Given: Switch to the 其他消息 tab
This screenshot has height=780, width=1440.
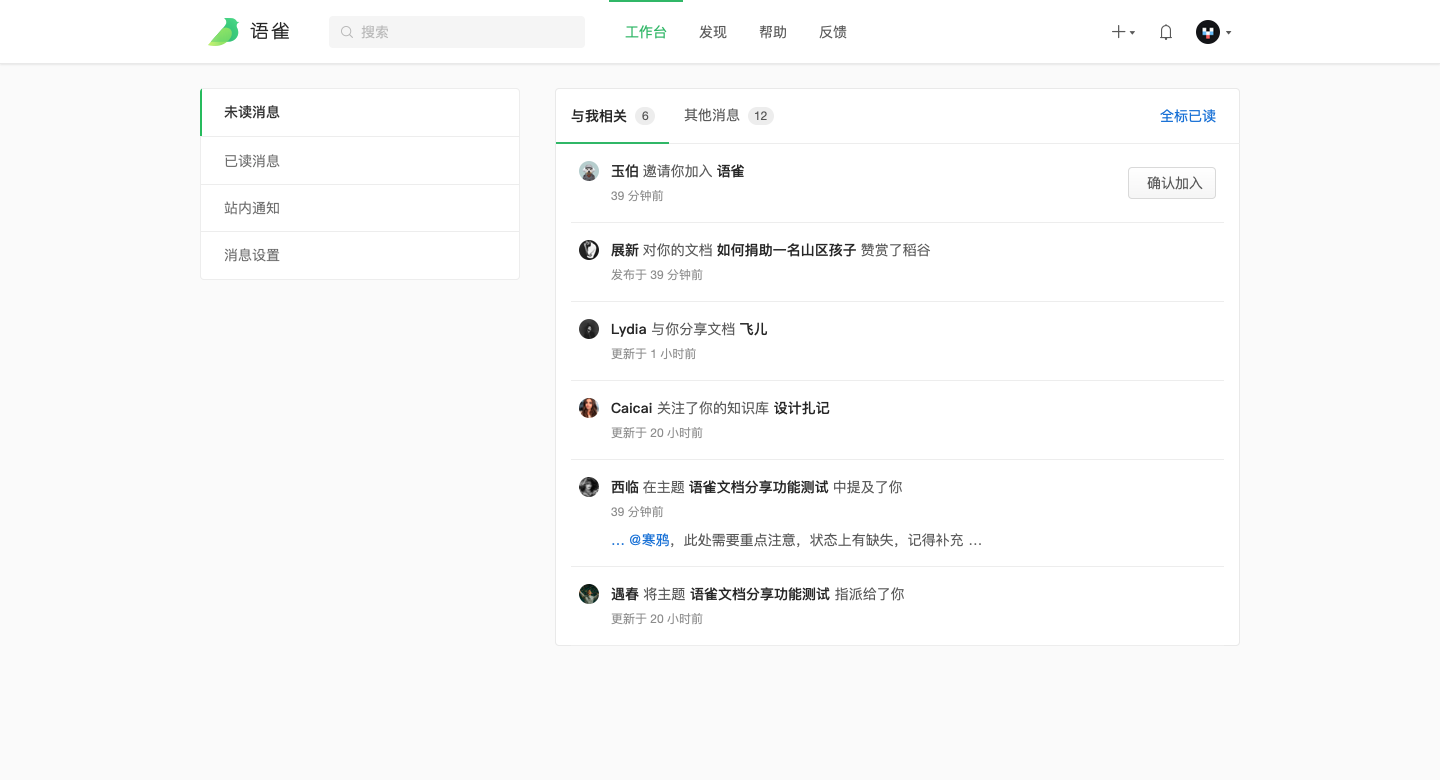Looking at the screenshot, I should [x=727, y=116].
